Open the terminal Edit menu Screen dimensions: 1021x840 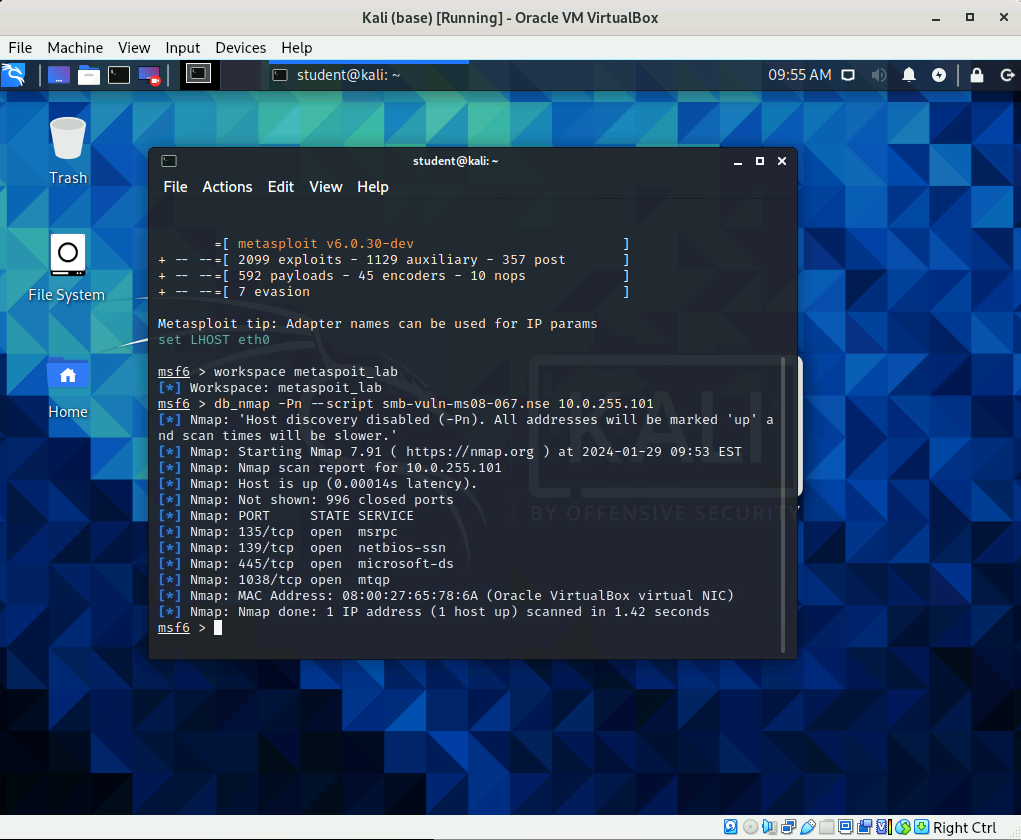pyautogui.click(x=281, y=187)
